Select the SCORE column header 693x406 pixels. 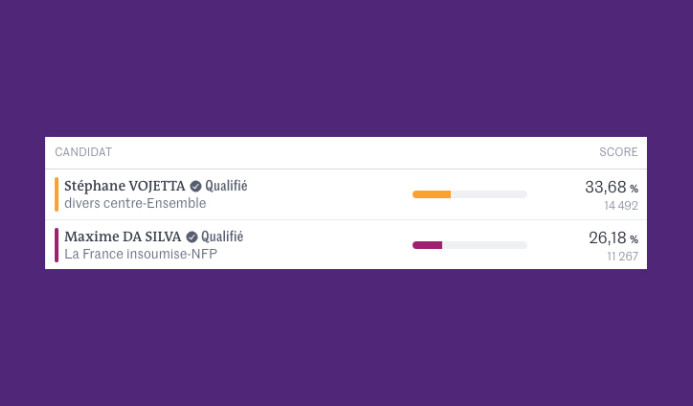tap(618, 152)
